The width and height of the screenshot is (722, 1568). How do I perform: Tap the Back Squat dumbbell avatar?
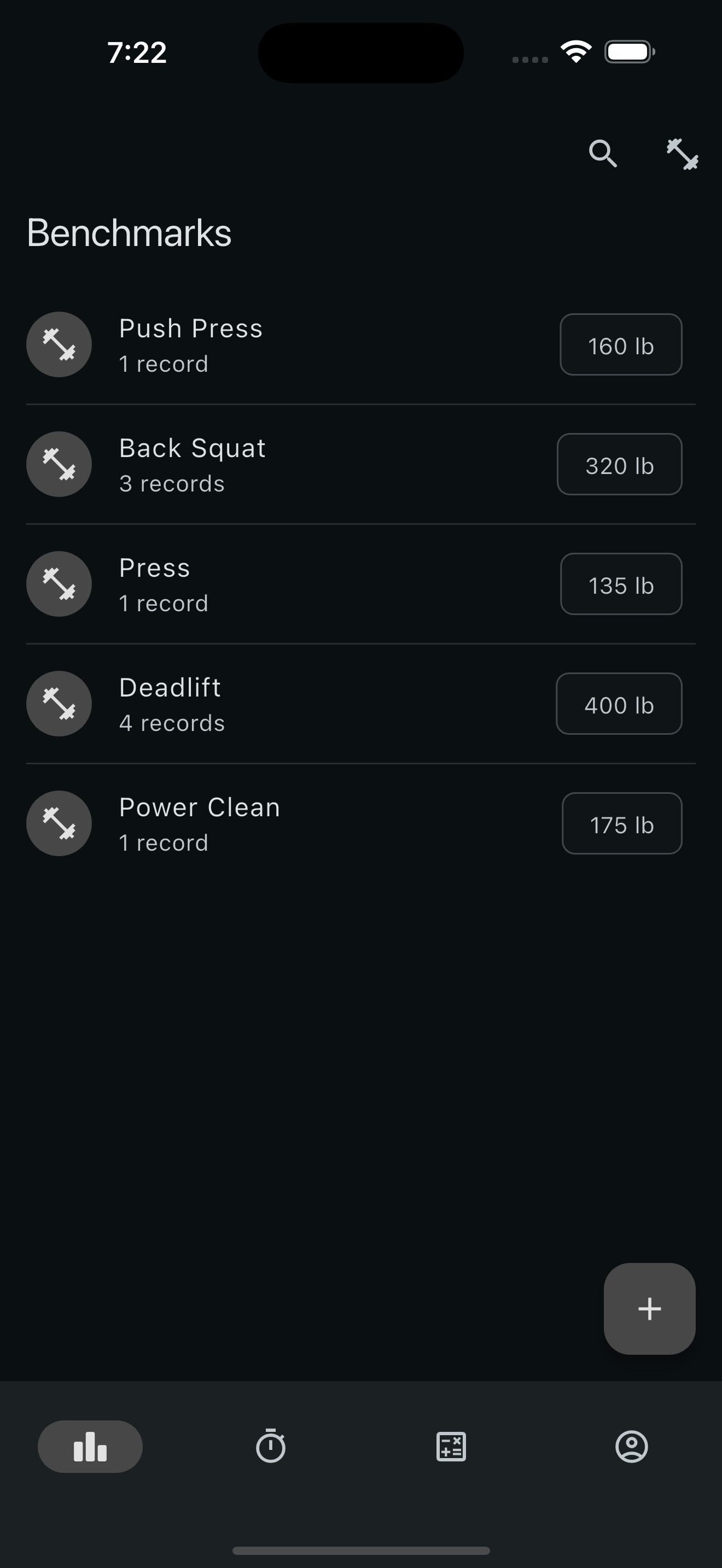pyautogui.click(x=59, y=464)
